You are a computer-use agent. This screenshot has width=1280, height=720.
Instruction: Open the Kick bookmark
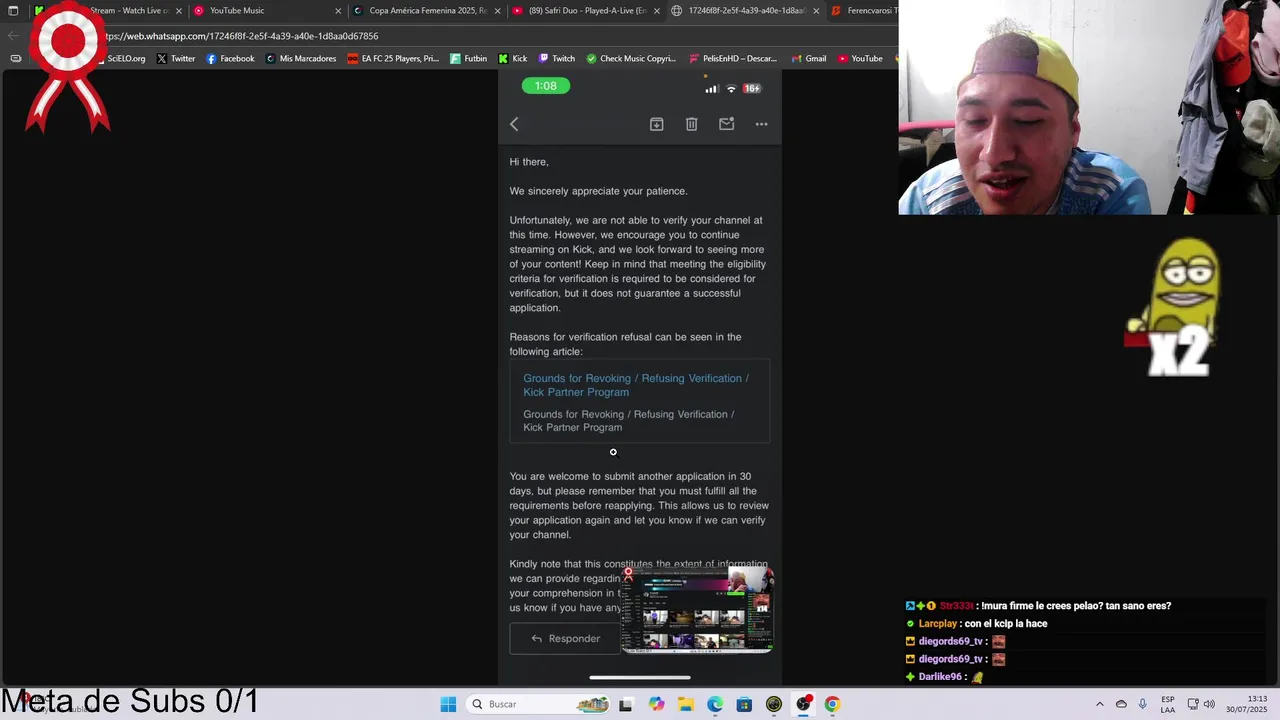click(513, 59)
